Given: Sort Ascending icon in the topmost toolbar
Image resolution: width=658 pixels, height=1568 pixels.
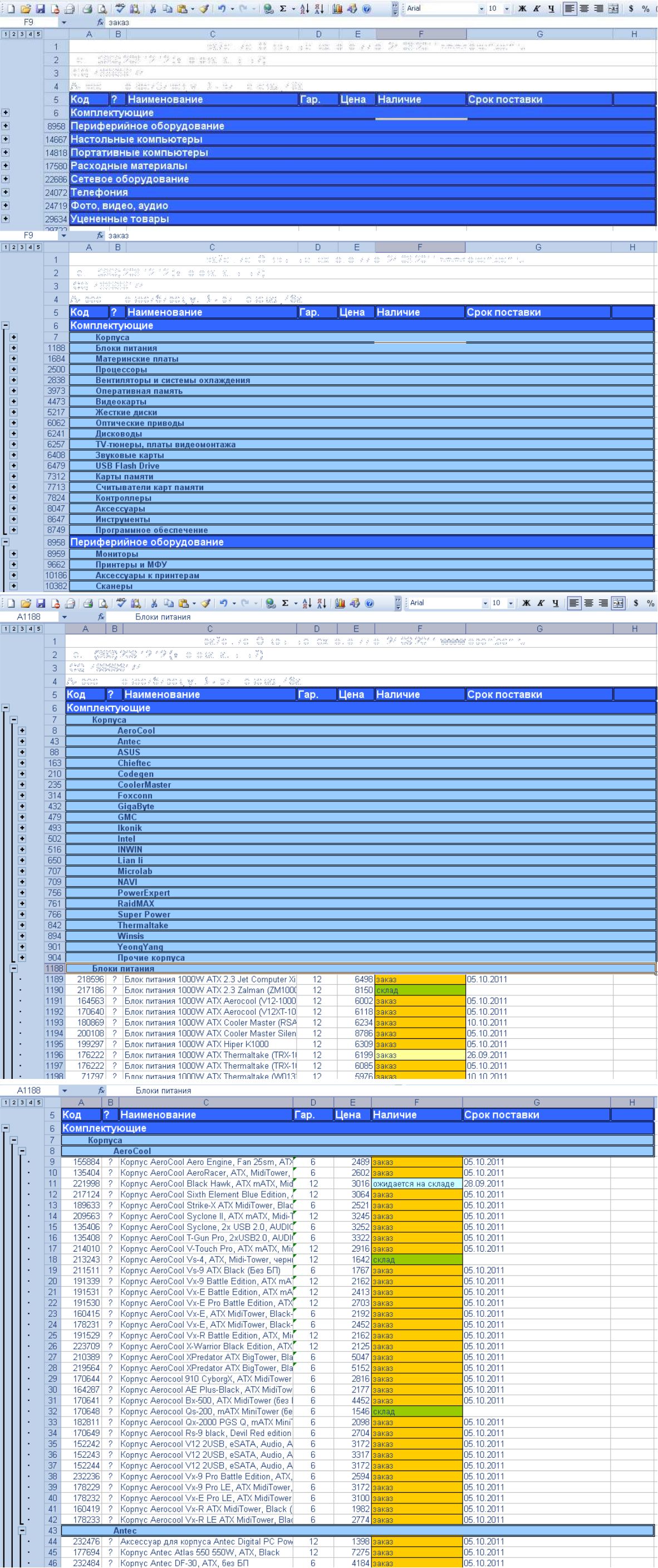Looking at the screenshot, I should point(305,8).
